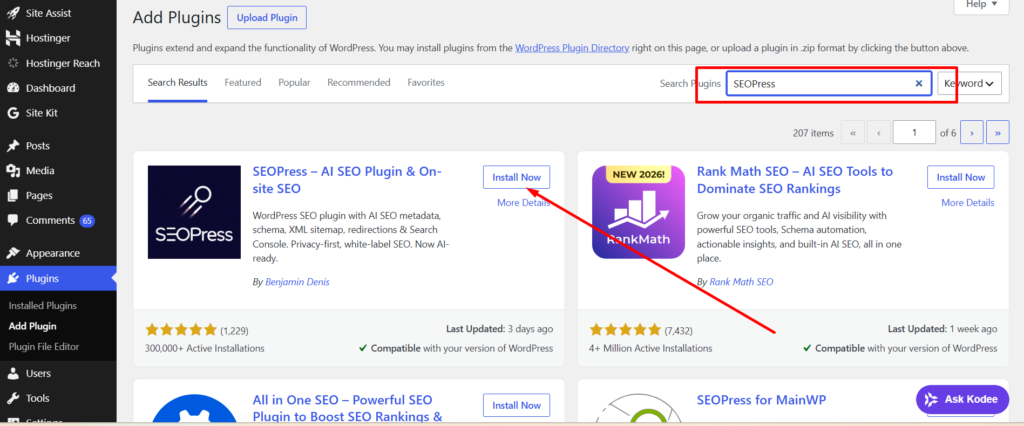Click SEOPress star rating

[182, 330]
